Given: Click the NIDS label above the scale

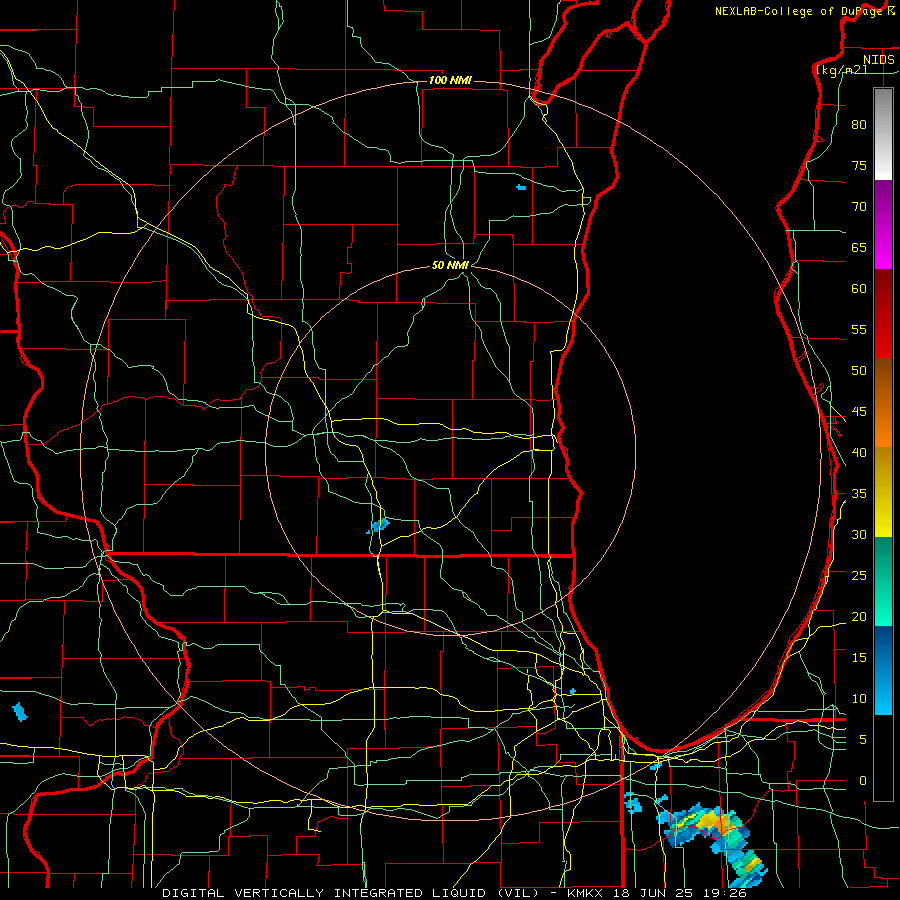Looking at the screenshot, I should [x=879, y=60].
